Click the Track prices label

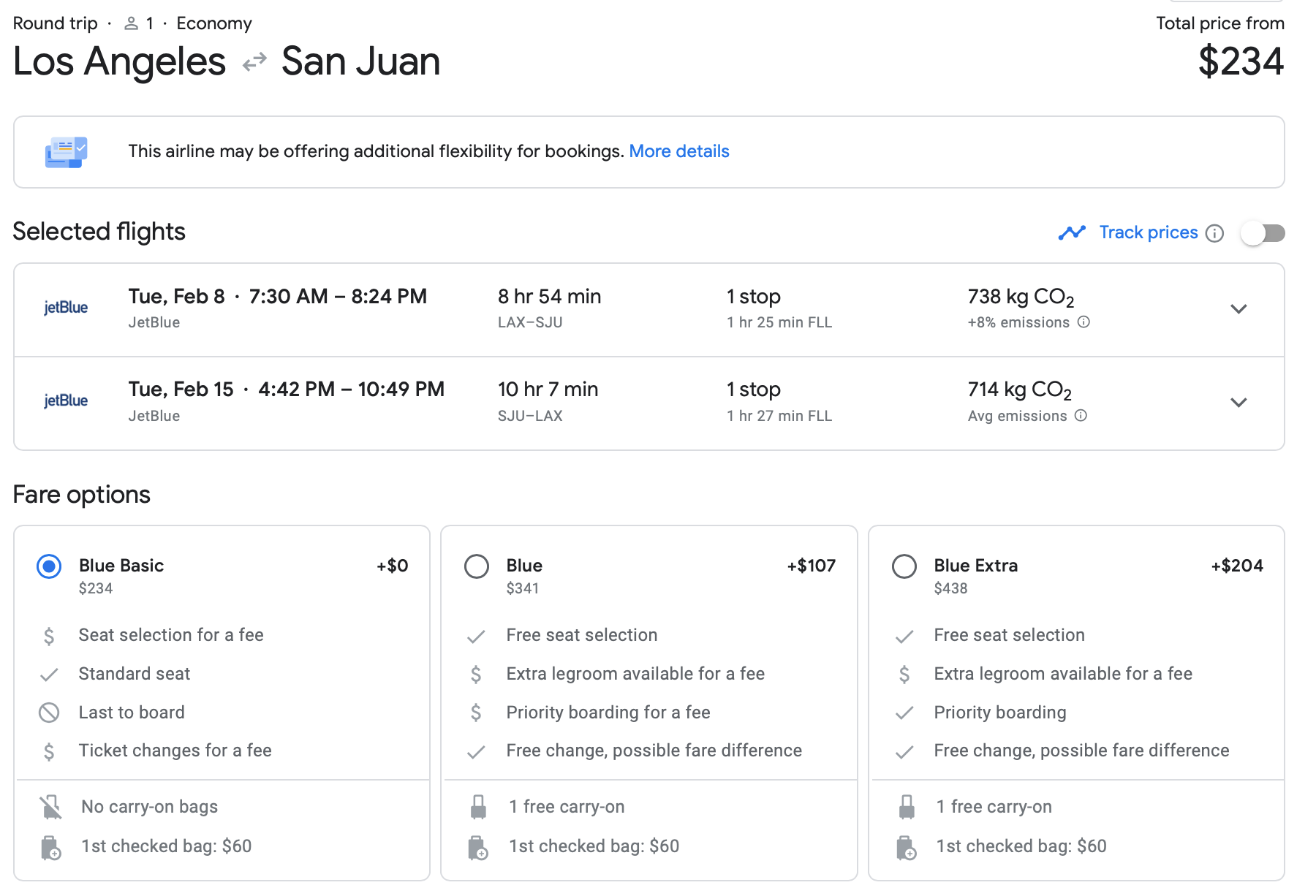[x=1148, y=232]
